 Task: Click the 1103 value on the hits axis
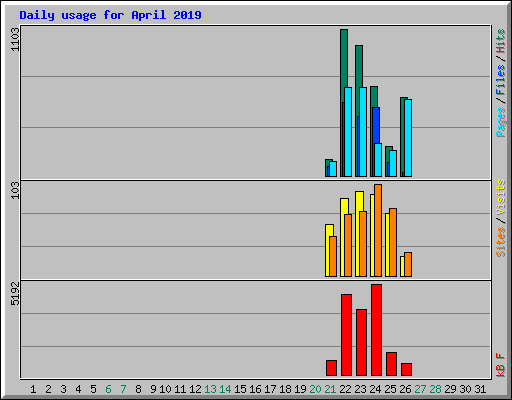(x=15, y=39)
